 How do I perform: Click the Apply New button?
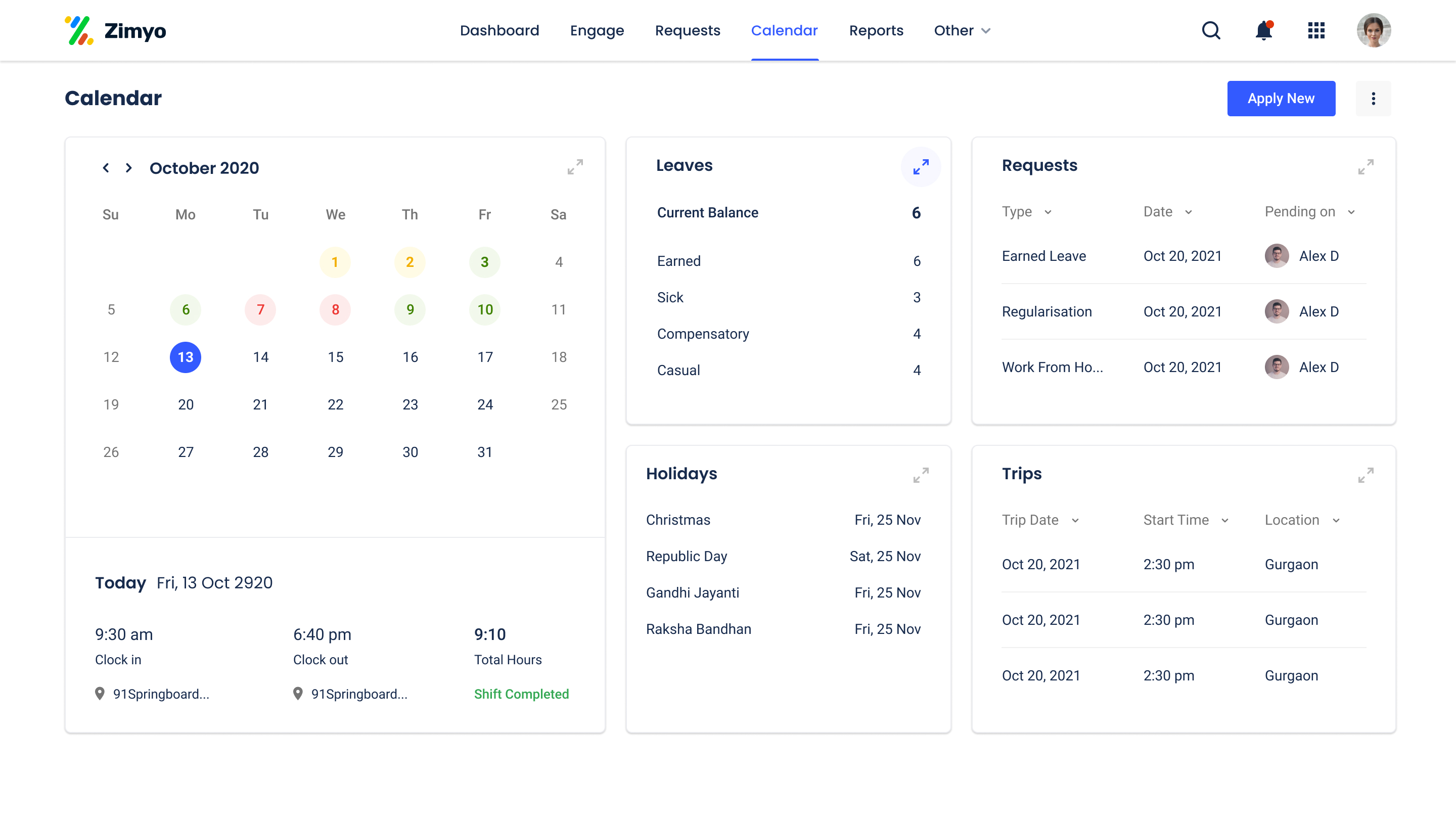coord(1281,99)
